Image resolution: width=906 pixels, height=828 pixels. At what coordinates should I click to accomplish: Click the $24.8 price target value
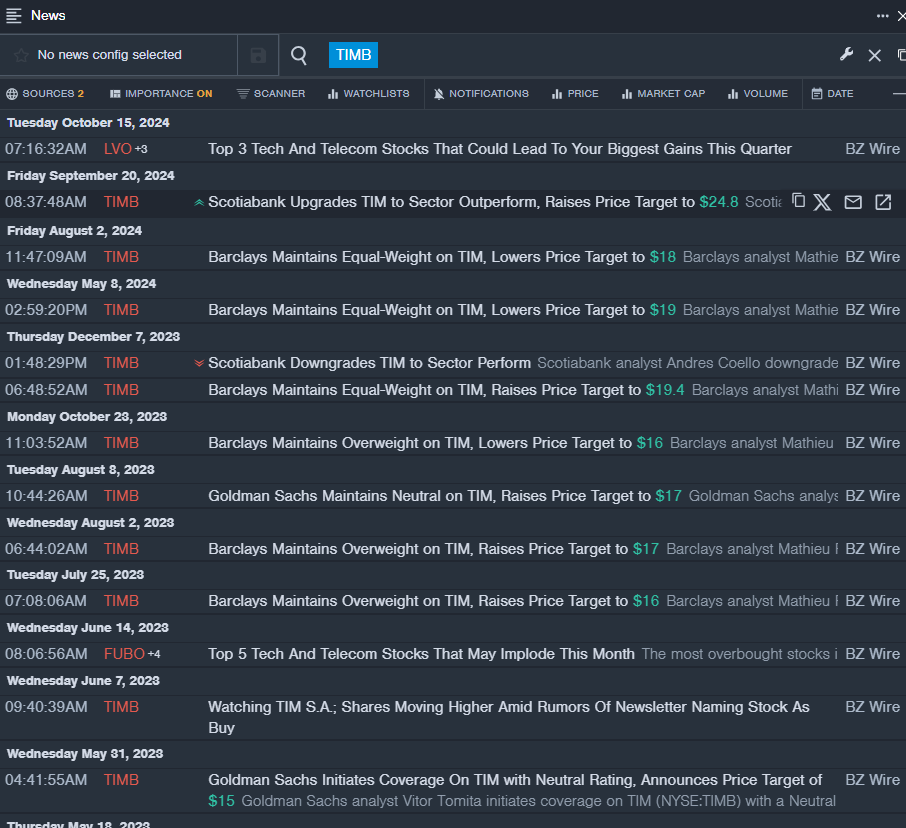(x=719, y=202)
